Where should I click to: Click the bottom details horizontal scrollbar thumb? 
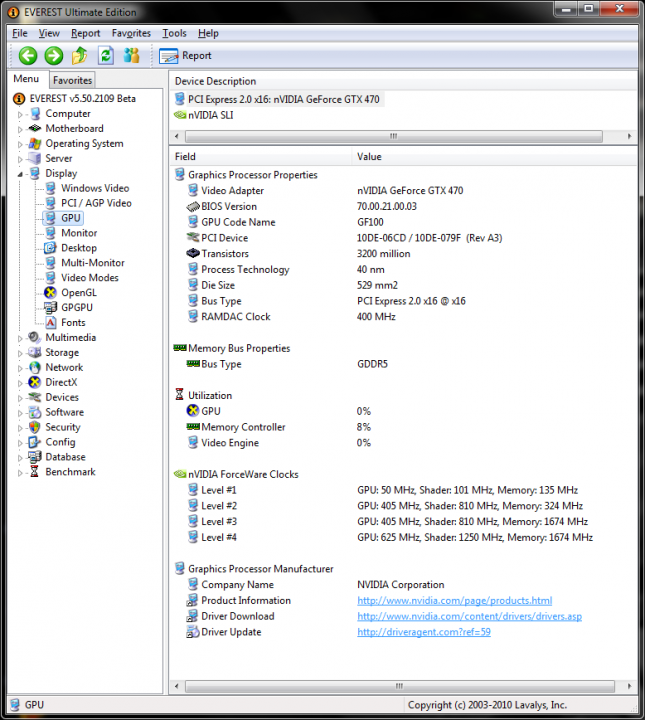point(400,686)
